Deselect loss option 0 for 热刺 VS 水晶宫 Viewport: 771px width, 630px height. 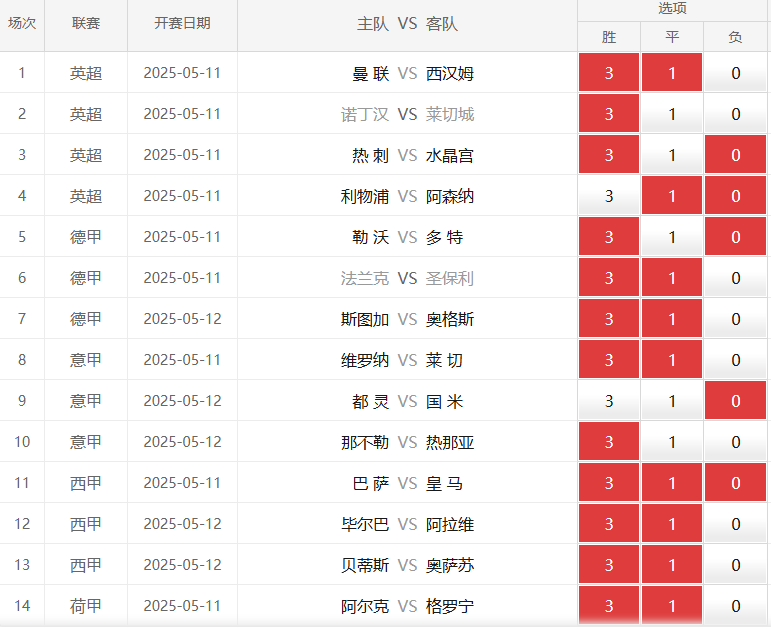pos(735,155)
